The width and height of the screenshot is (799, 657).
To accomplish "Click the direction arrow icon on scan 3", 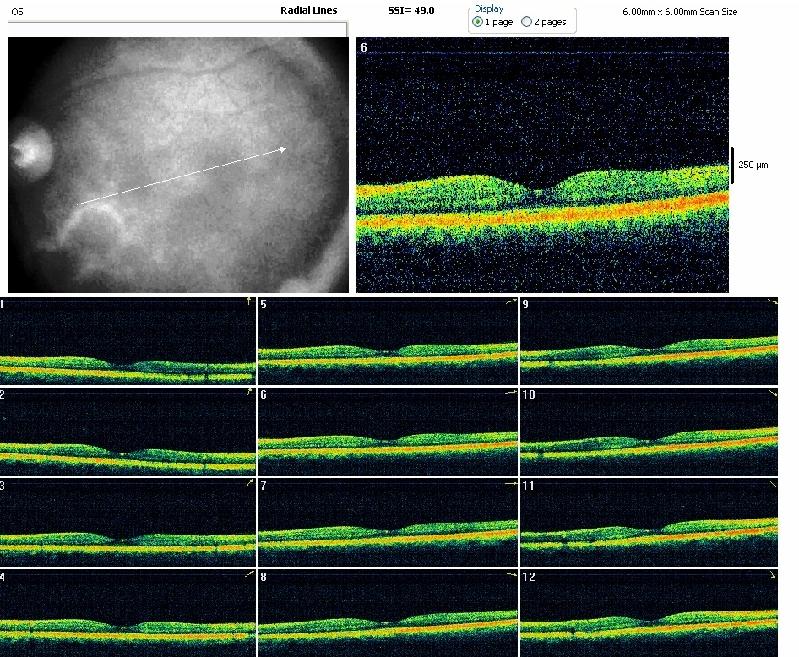I will click(x=248, y=484).
